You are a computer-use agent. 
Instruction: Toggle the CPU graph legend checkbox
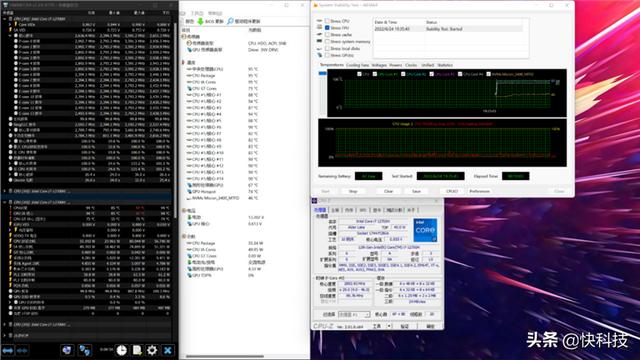coord(359,74)
